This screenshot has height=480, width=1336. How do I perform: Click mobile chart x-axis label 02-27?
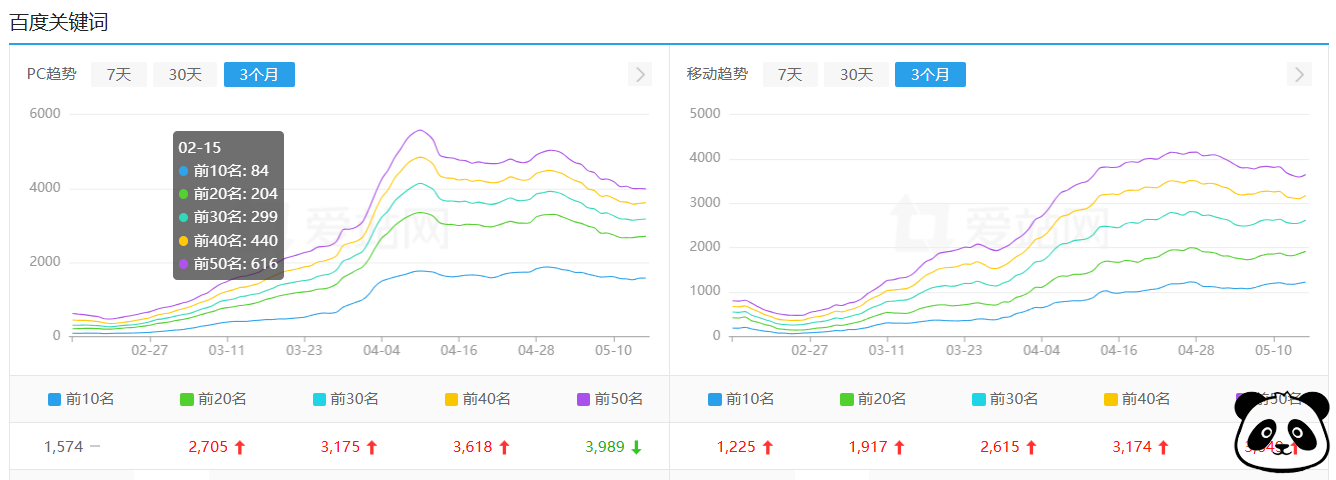810,352
